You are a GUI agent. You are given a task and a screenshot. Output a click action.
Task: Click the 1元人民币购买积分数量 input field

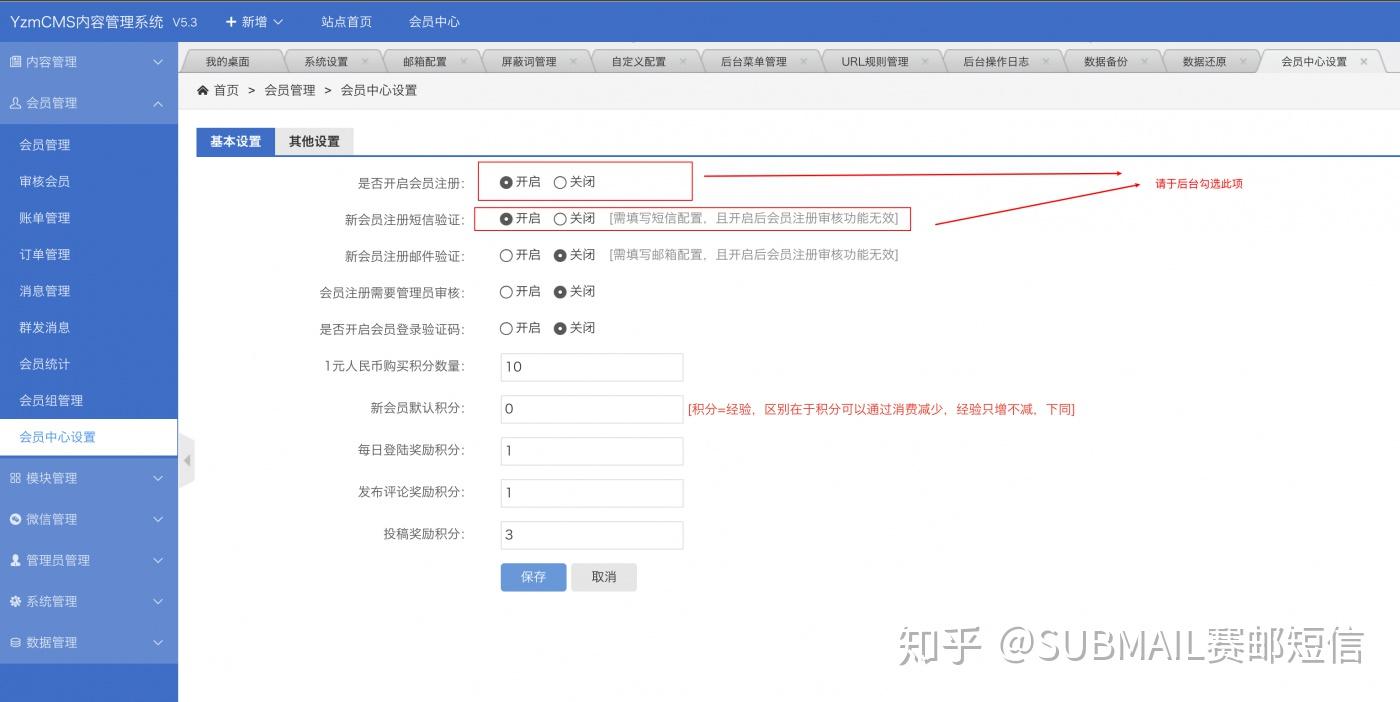coord(592,367)
